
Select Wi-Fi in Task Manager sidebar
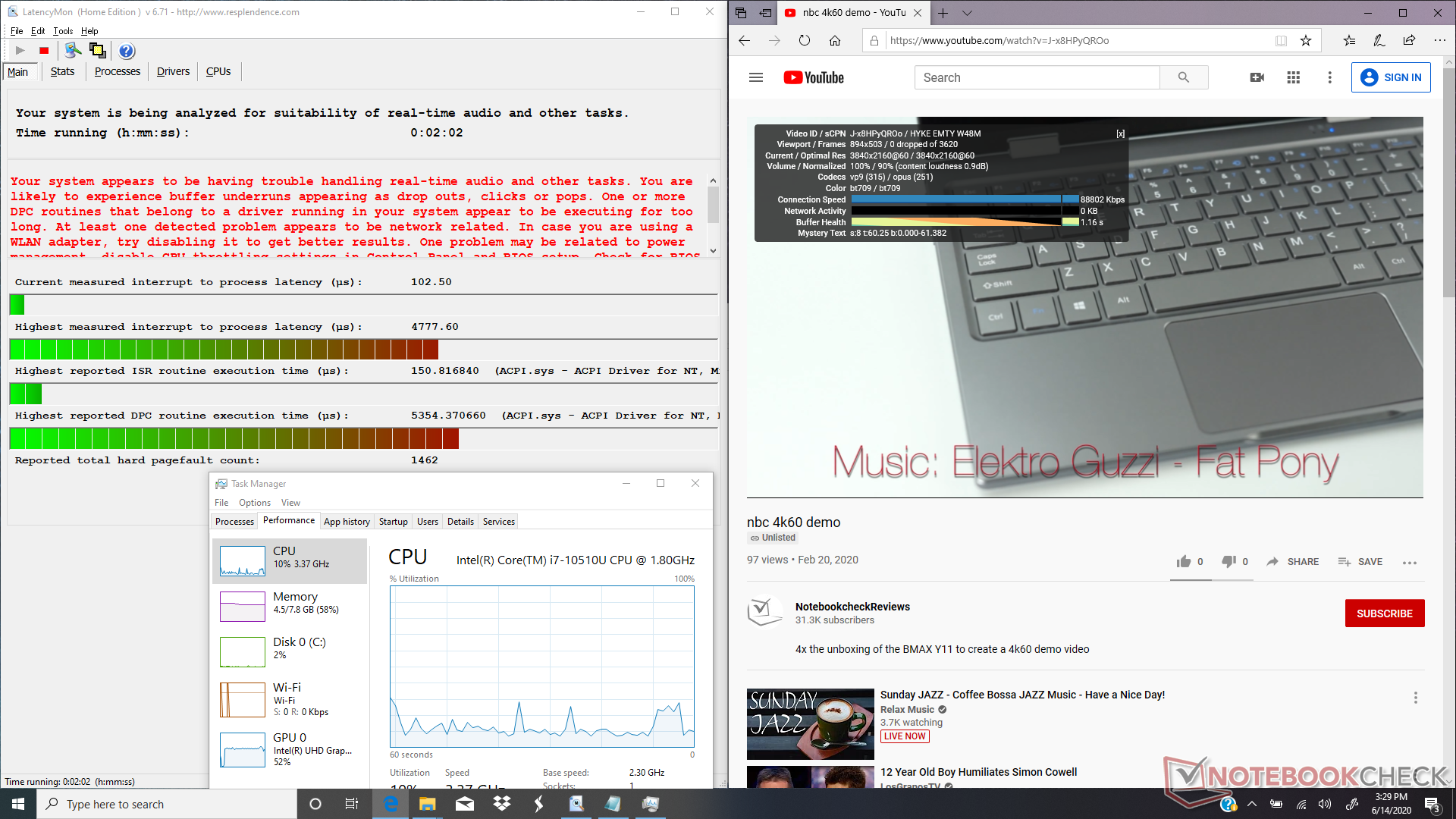pos(290,699)
